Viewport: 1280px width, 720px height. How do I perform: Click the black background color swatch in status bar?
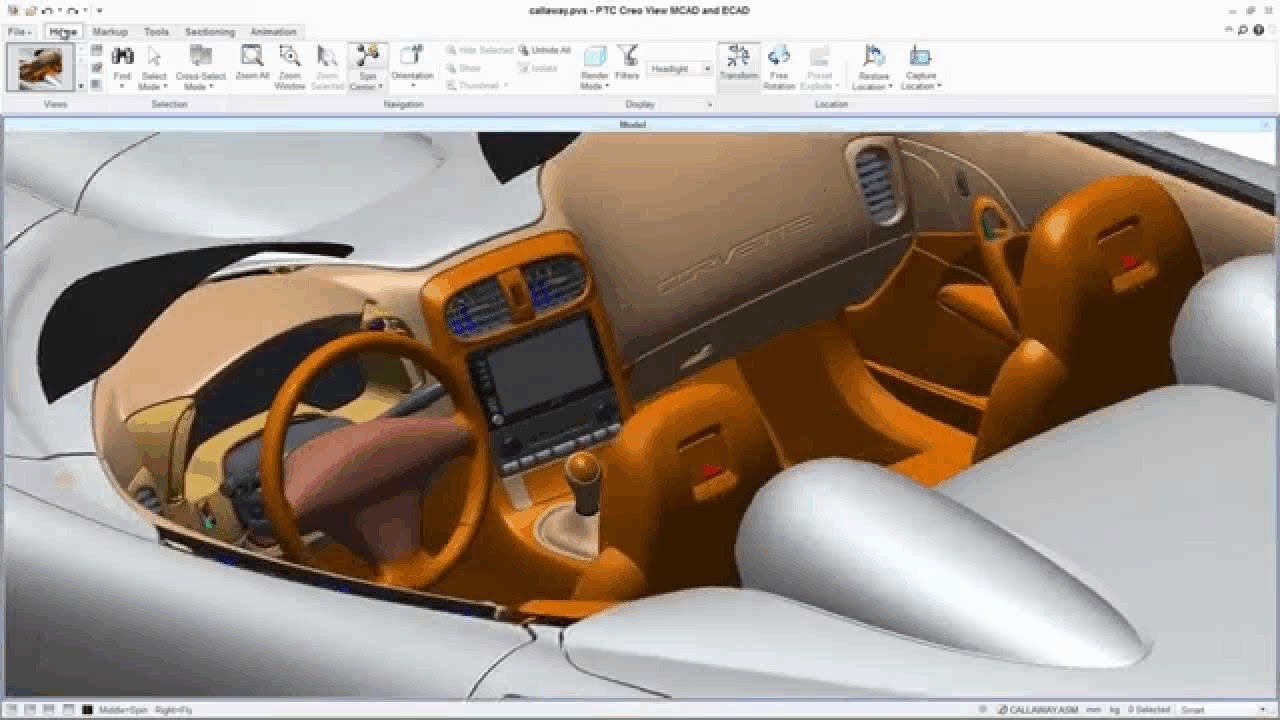pyautogui.click(x=88, y=709)
